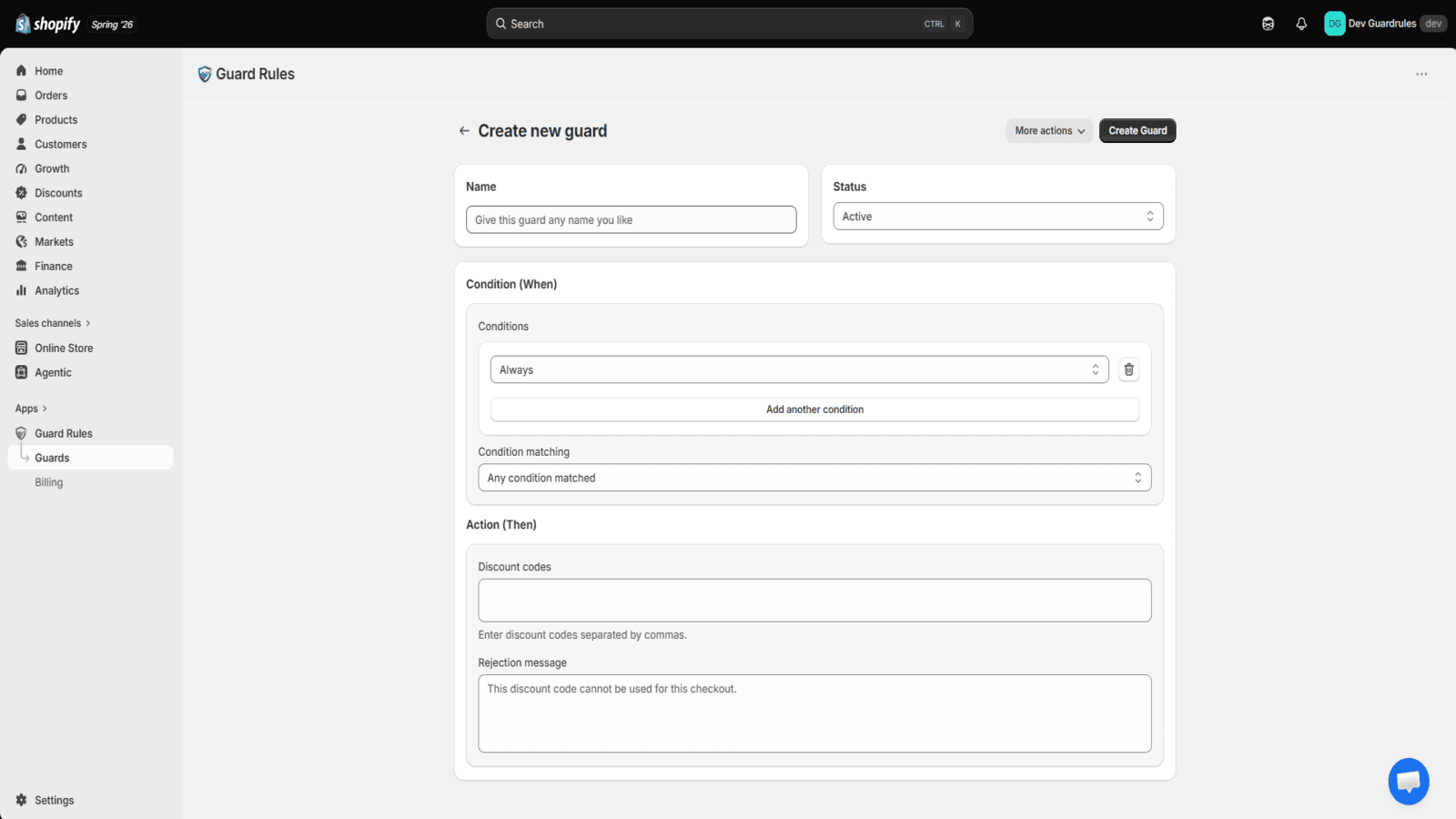Screen dimensions: 1456x819
Task: Click the Customers sidebar link
Action: [61, 144]
